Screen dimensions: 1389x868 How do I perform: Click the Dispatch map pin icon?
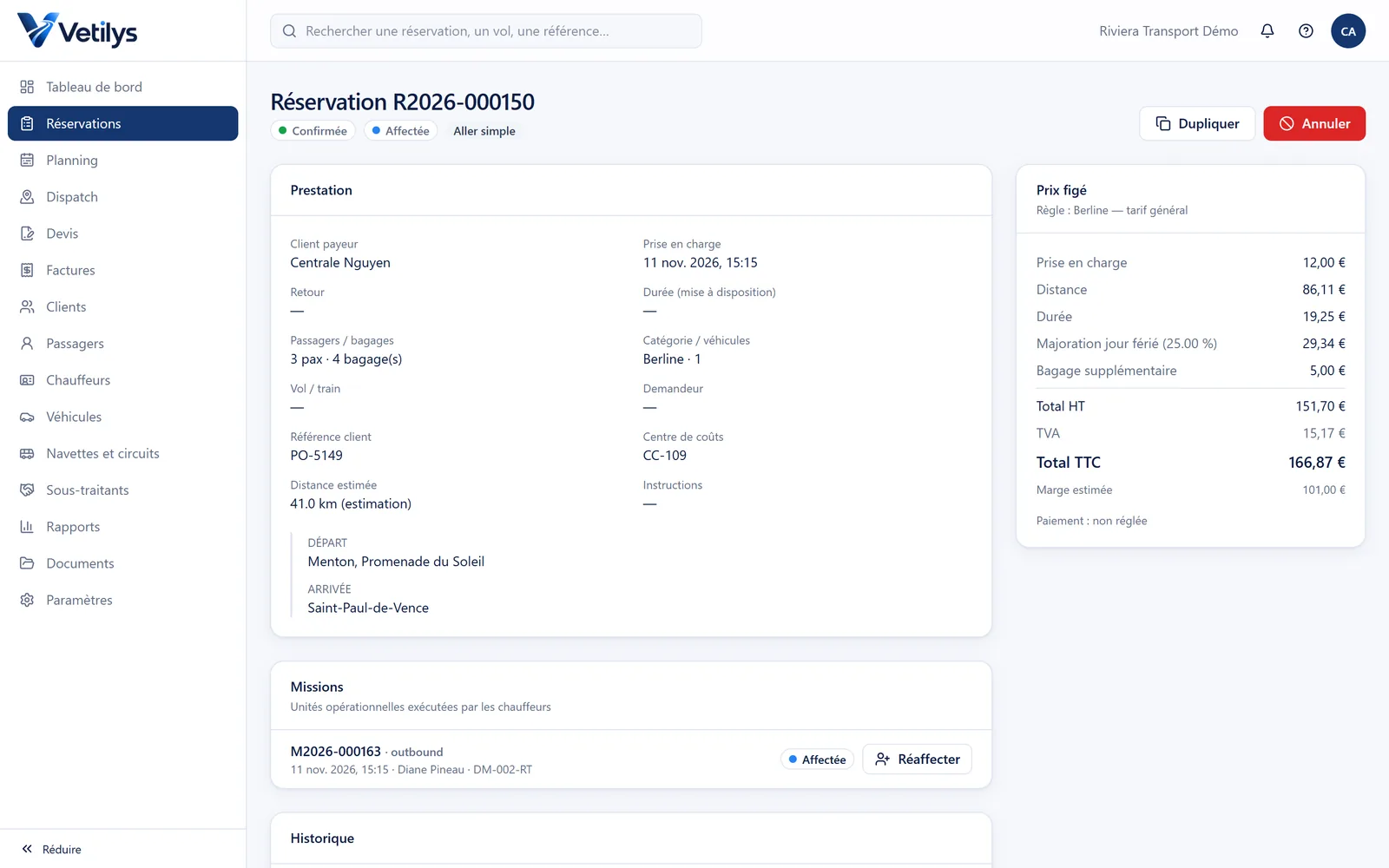(x=27, y=197)
